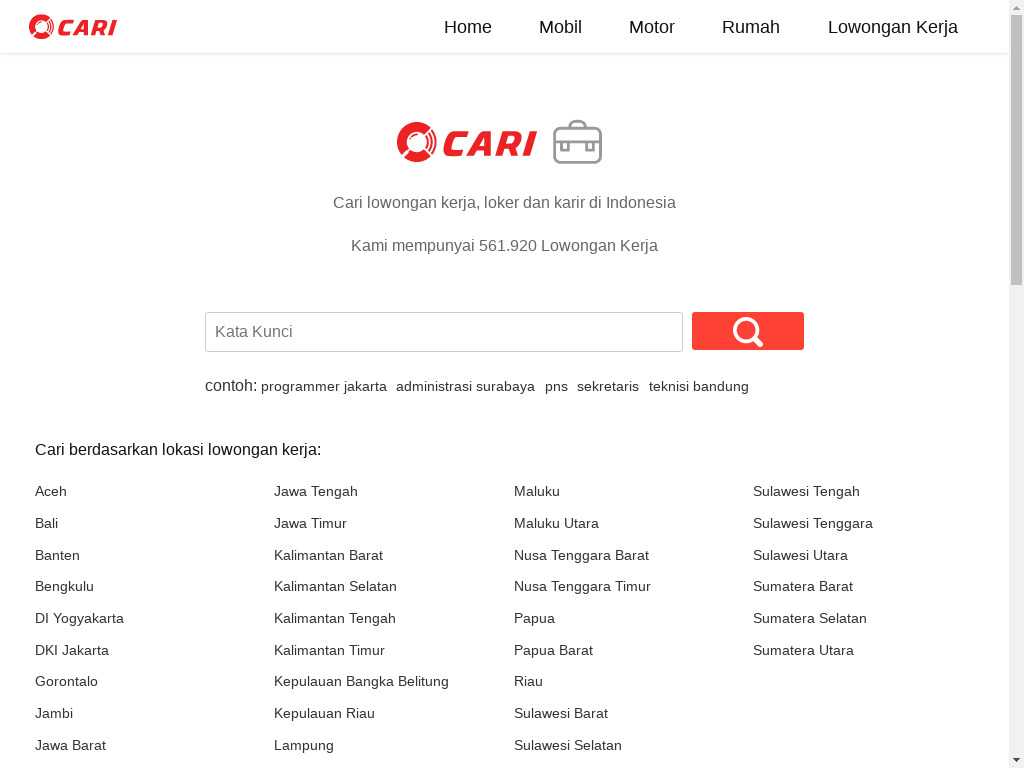Choose the Gorontalo location
Image resolution: width=1024 pixels, height=768 pixels.
tap(67, 682)
